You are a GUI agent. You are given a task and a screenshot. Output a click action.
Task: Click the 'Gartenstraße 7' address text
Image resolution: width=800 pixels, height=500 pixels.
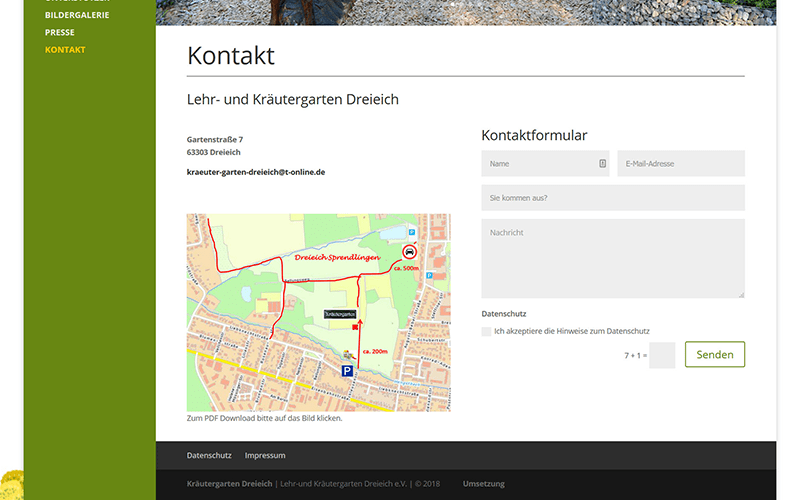tap(215, 140)
